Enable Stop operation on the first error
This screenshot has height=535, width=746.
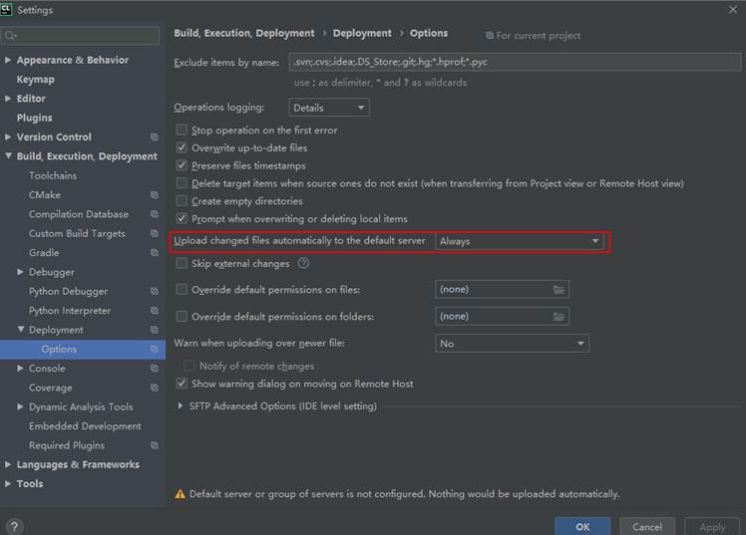[x=182, y=130]
